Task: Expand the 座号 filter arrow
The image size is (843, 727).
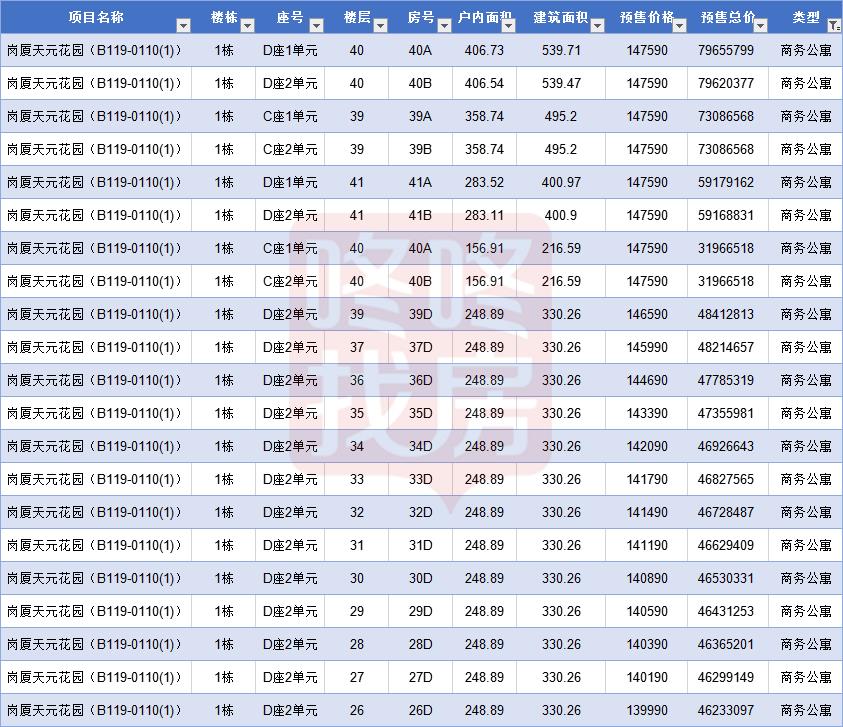Action: tap(315, 26)
